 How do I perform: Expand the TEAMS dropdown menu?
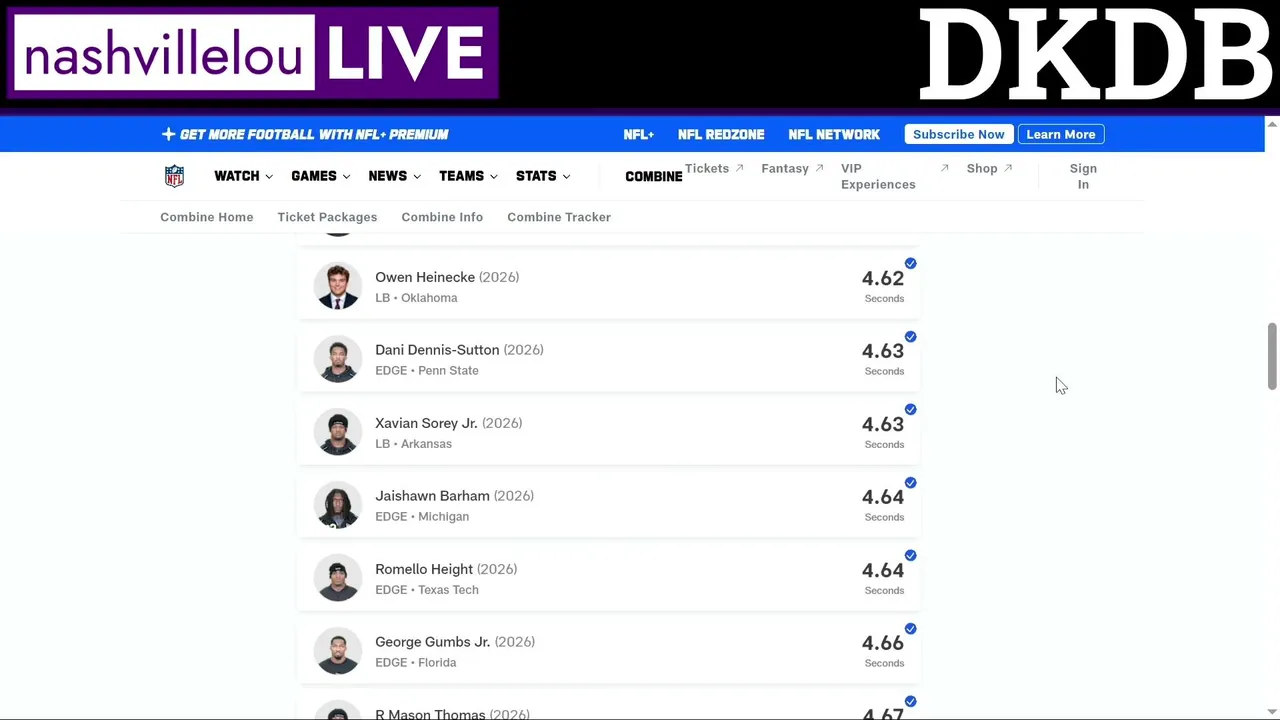pos(468,176)
